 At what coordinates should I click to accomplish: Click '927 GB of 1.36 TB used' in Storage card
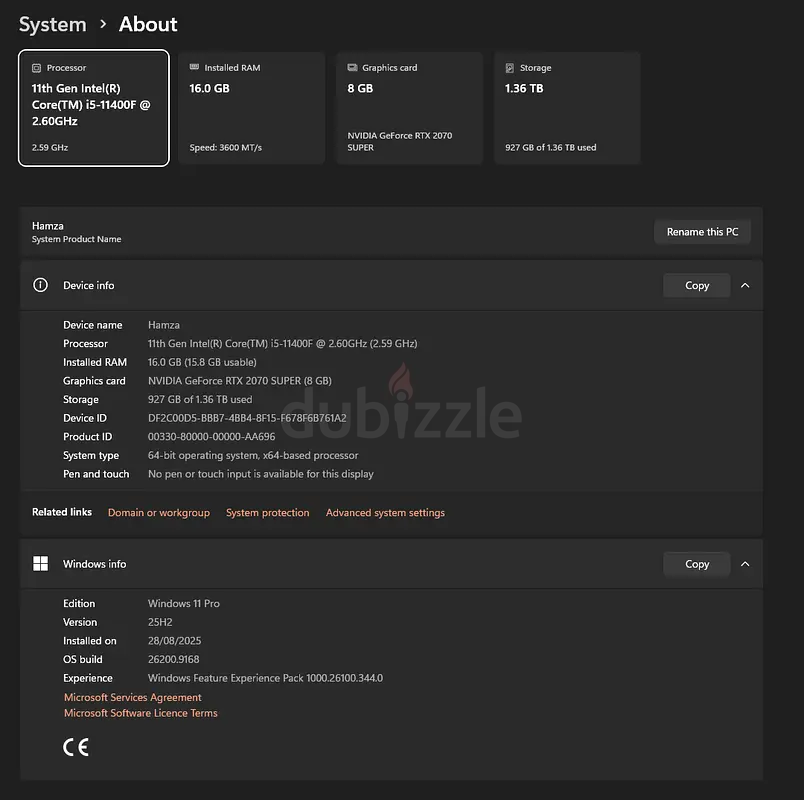(x=551, y=147)
